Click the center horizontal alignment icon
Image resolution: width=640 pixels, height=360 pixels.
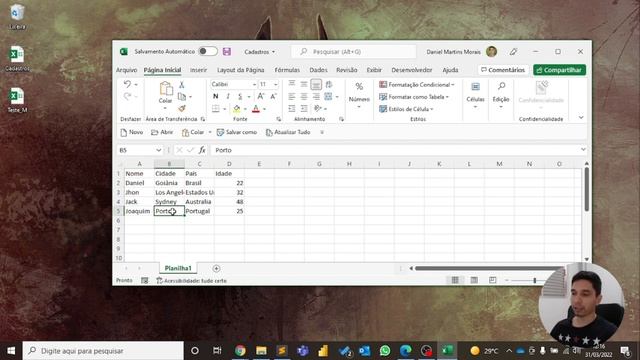304,96
